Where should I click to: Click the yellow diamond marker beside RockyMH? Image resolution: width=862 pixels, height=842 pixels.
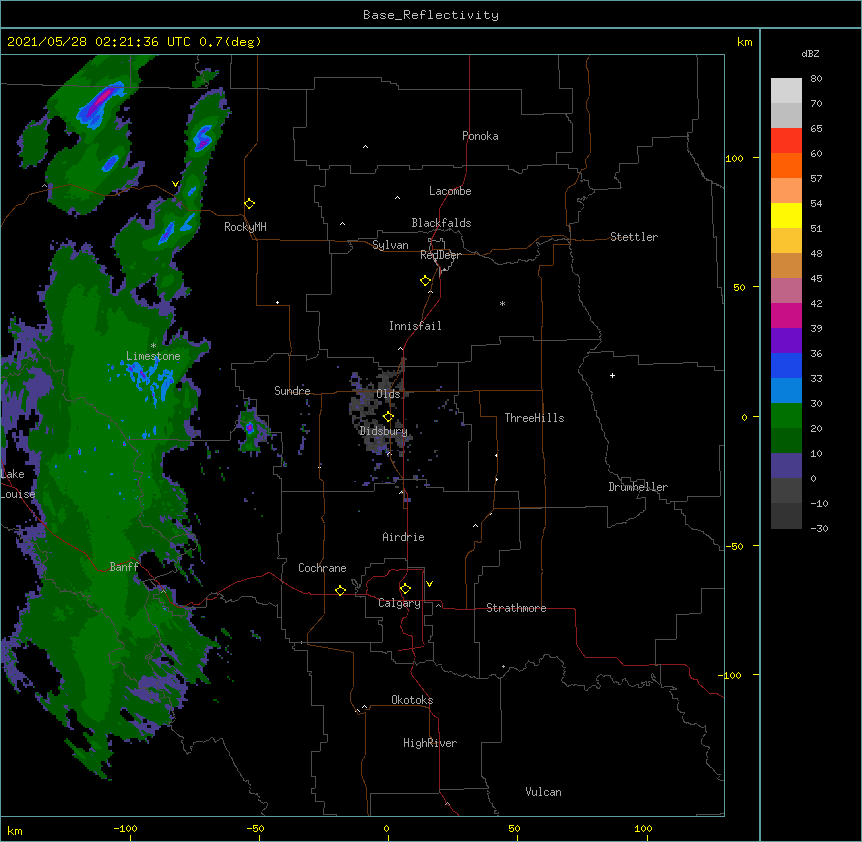[x=250, y=203]
